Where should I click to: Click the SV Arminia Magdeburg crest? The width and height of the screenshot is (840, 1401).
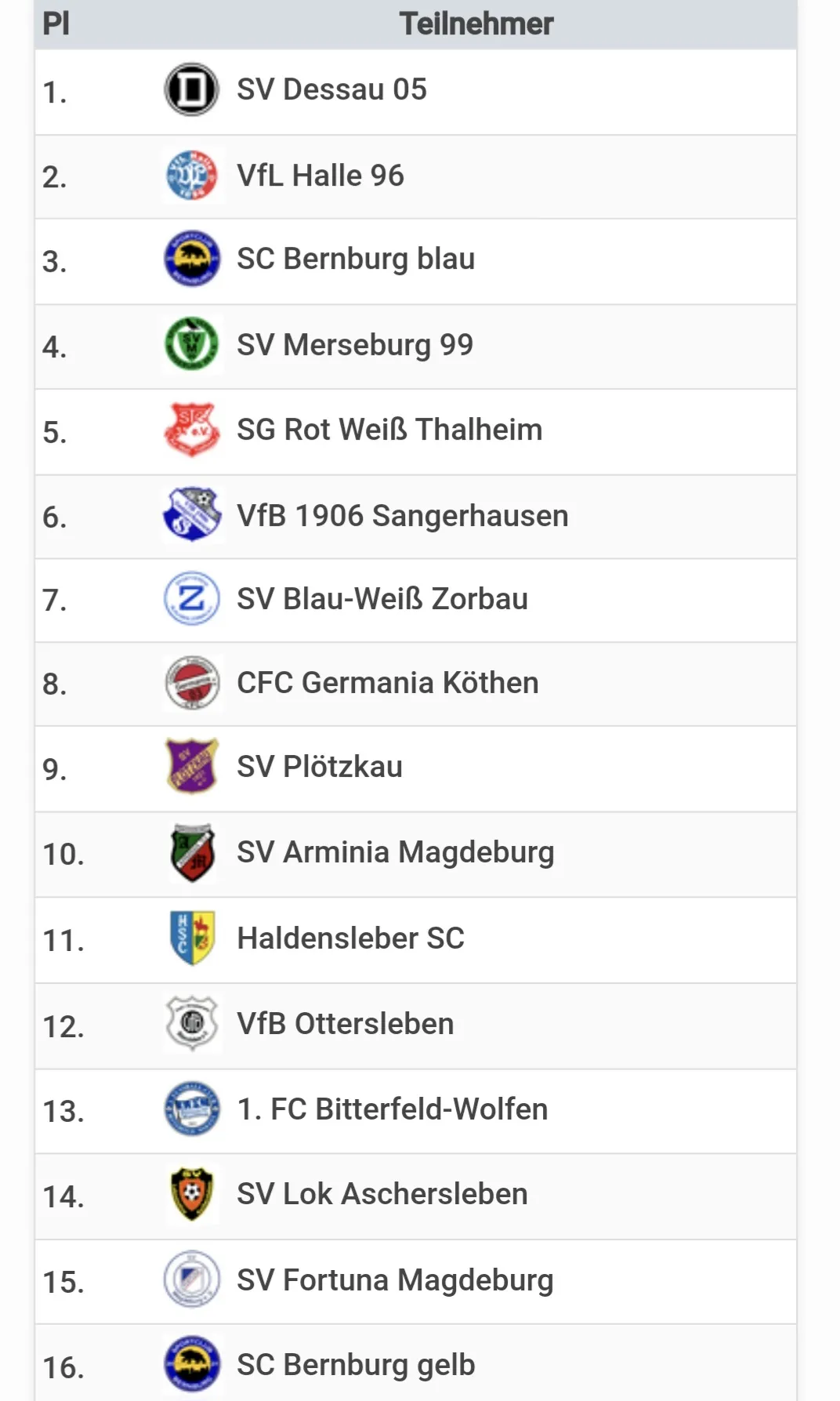[x=192, y=852]
